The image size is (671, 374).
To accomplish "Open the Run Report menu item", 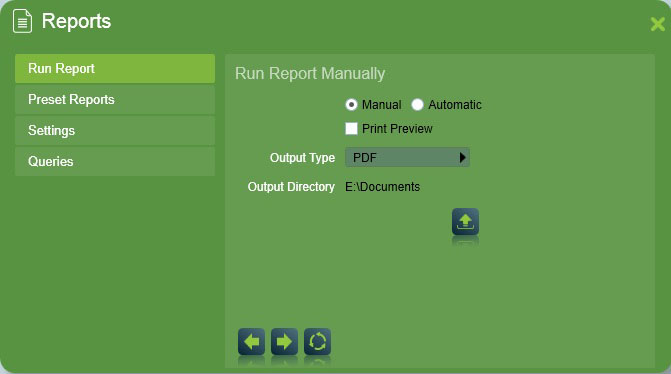I will pos(115,68).
